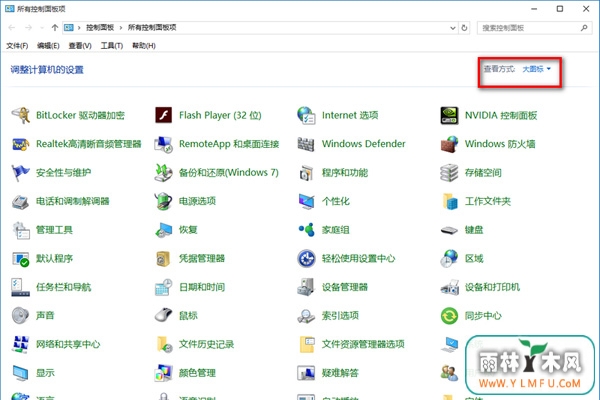Open the Realtek高清晰音频管理器 icon
This screenshot has height=400, width=600.
[x=20, y=144]
